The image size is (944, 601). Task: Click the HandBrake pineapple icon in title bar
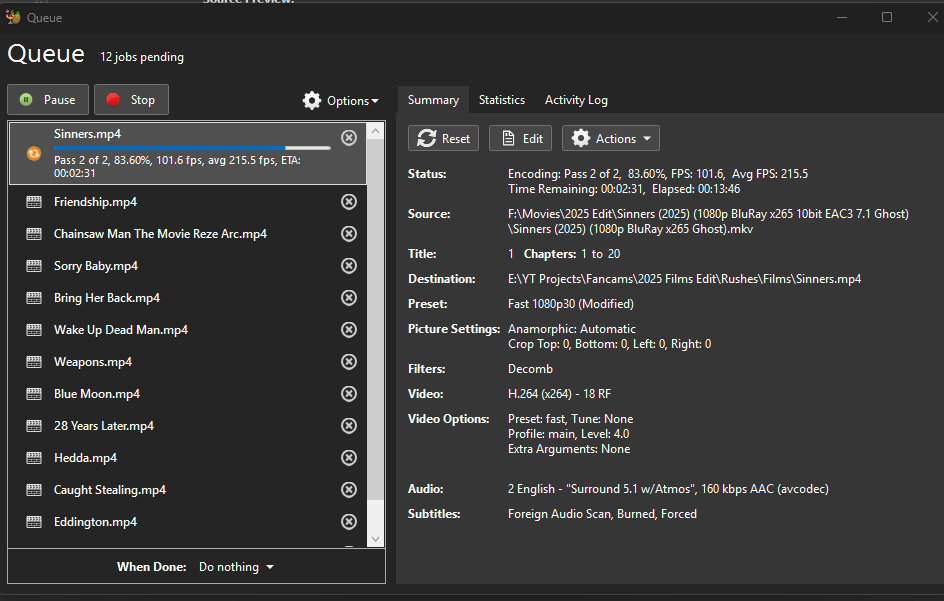[13, 17]
